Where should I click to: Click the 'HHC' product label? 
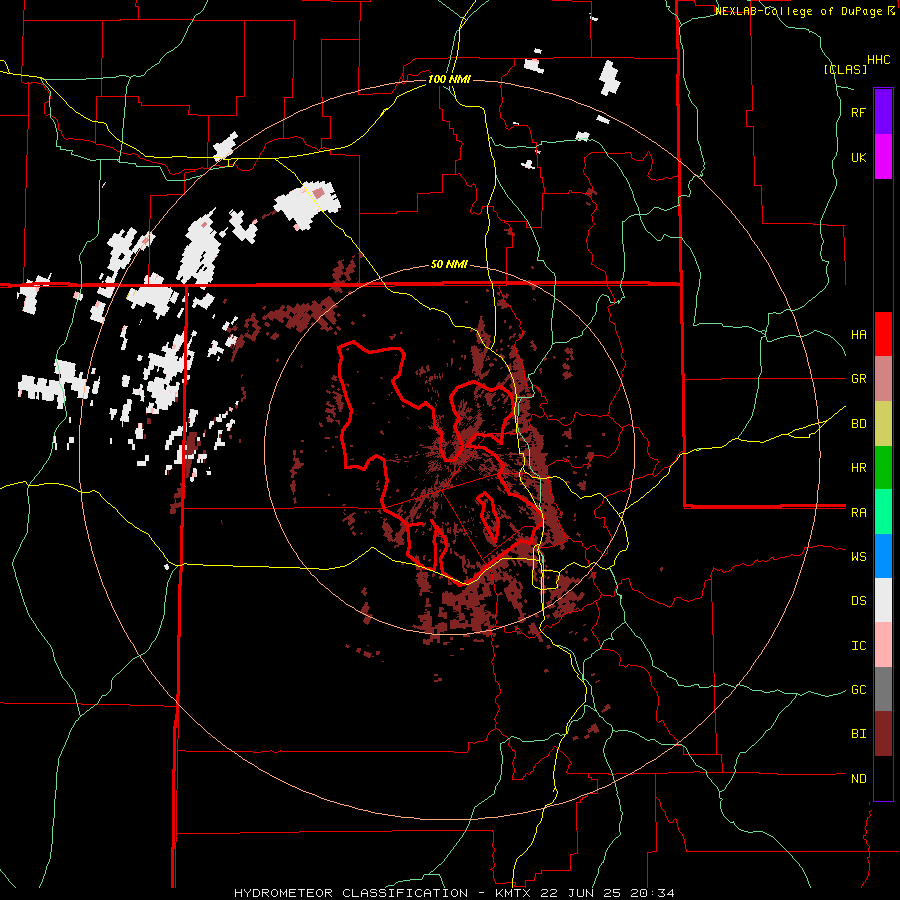(879, 60)
